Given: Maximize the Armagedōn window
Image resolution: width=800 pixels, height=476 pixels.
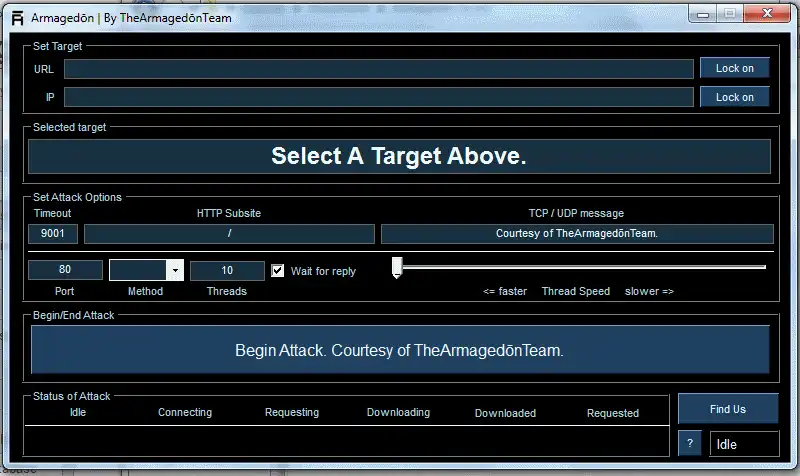Looking at the screenshot, I should click(x=730, y=14).
